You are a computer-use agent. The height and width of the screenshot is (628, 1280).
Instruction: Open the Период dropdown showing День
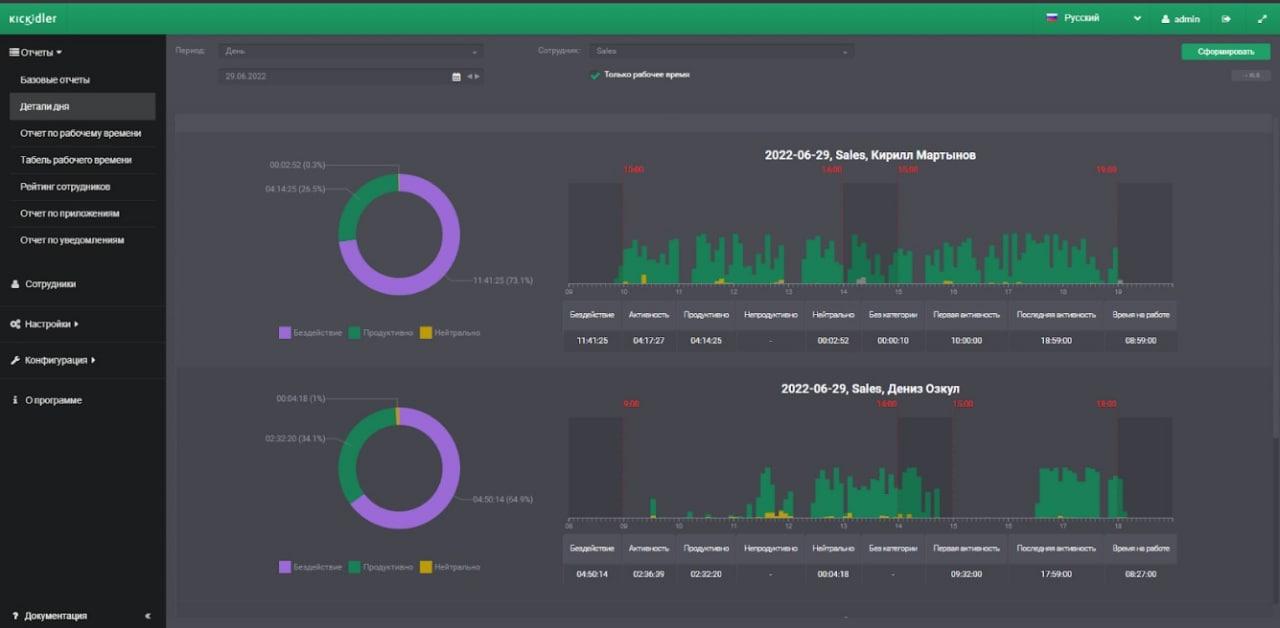351,51
